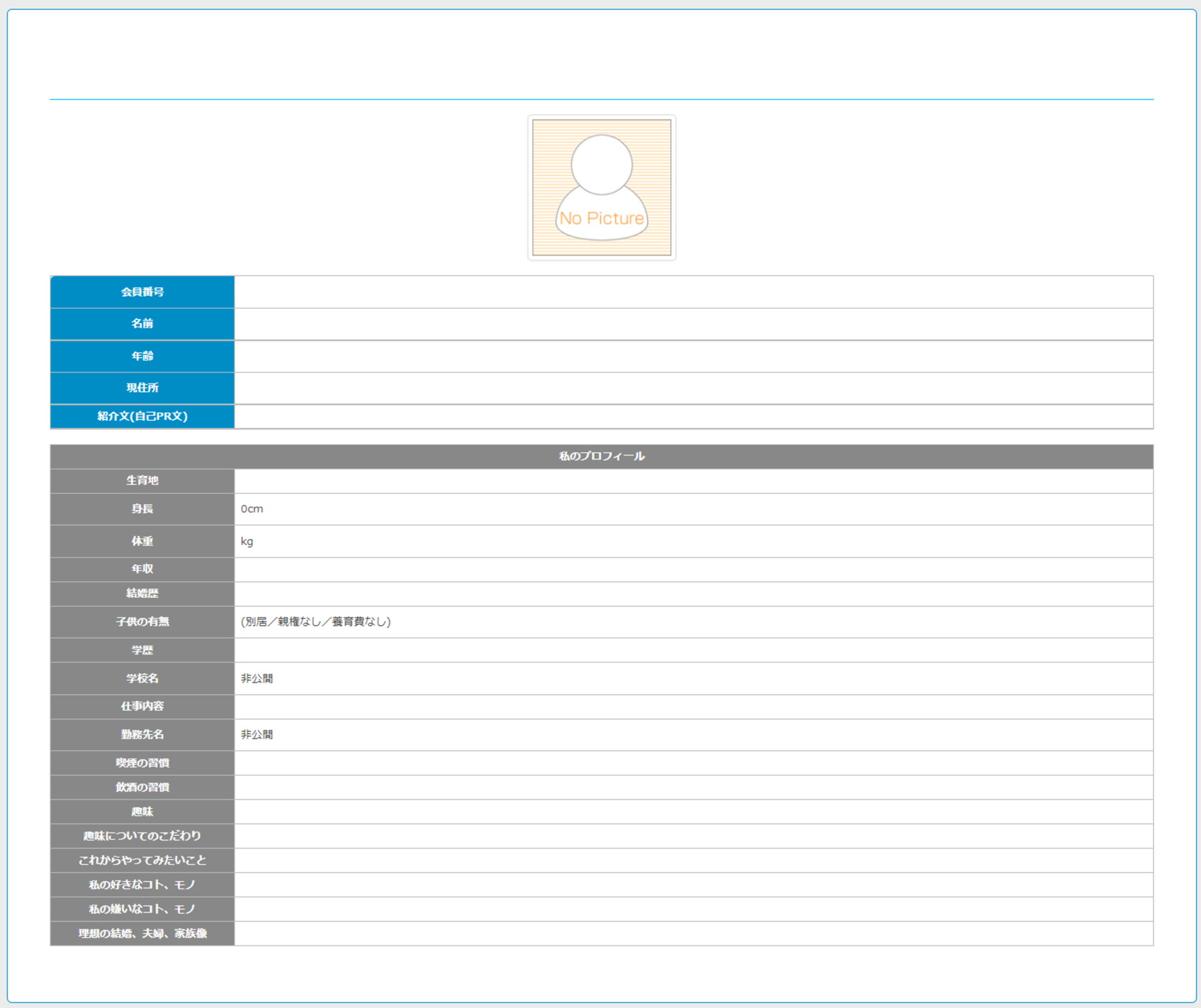Click the 喫煙の習慣 row label

[x=142, y=763]
